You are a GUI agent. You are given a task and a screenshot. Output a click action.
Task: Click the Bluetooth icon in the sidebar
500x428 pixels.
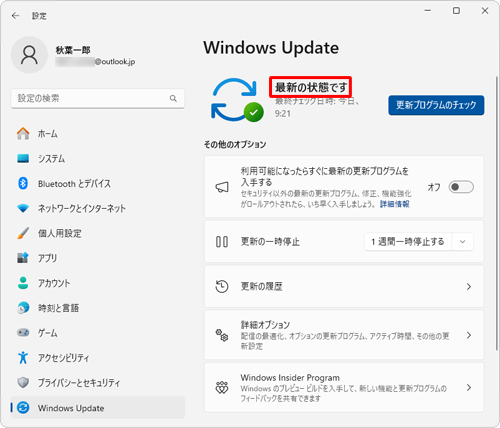(x=23, y=183)
